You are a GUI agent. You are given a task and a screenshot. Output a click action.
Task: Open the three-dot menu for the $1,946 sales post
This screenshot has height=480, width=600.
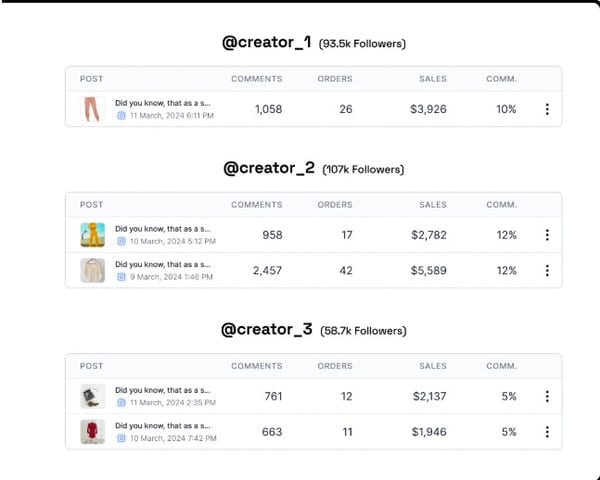(x=547, y=432)
